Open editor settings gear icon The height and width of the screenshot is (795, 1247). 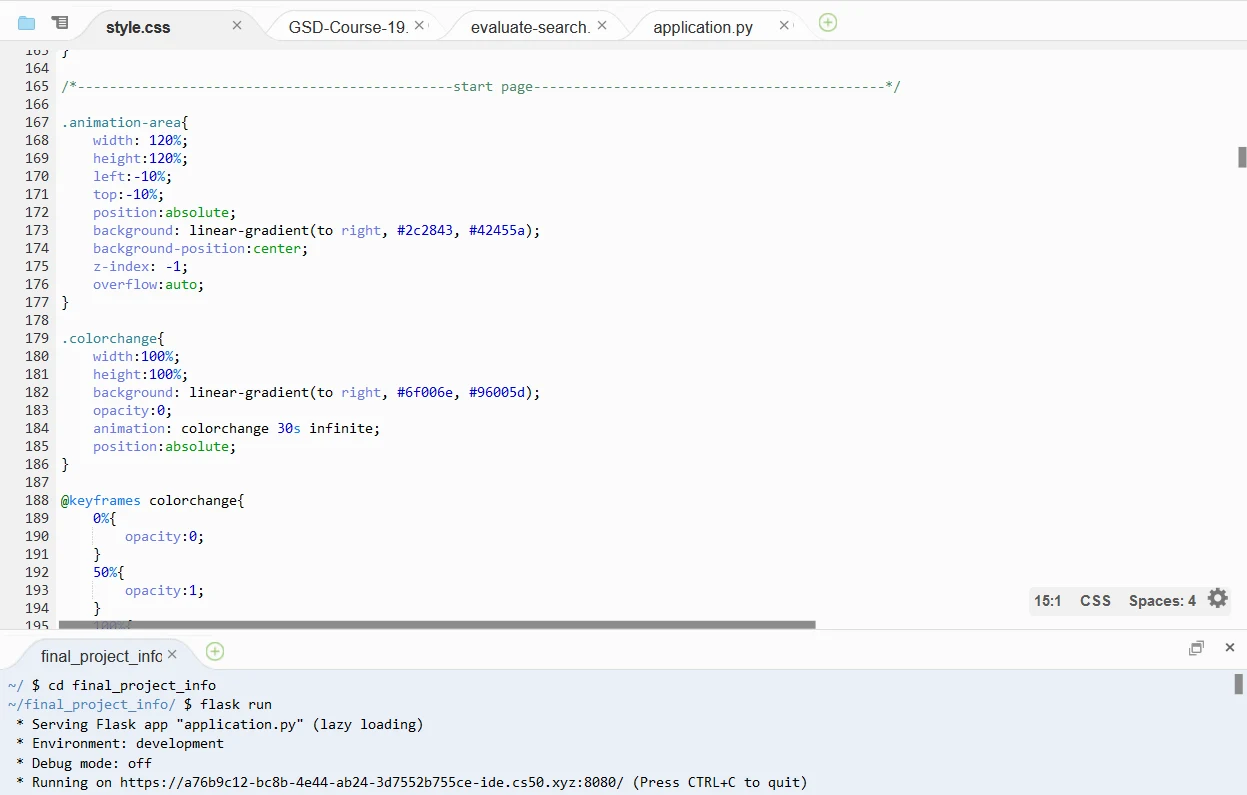click(1217, 598)
